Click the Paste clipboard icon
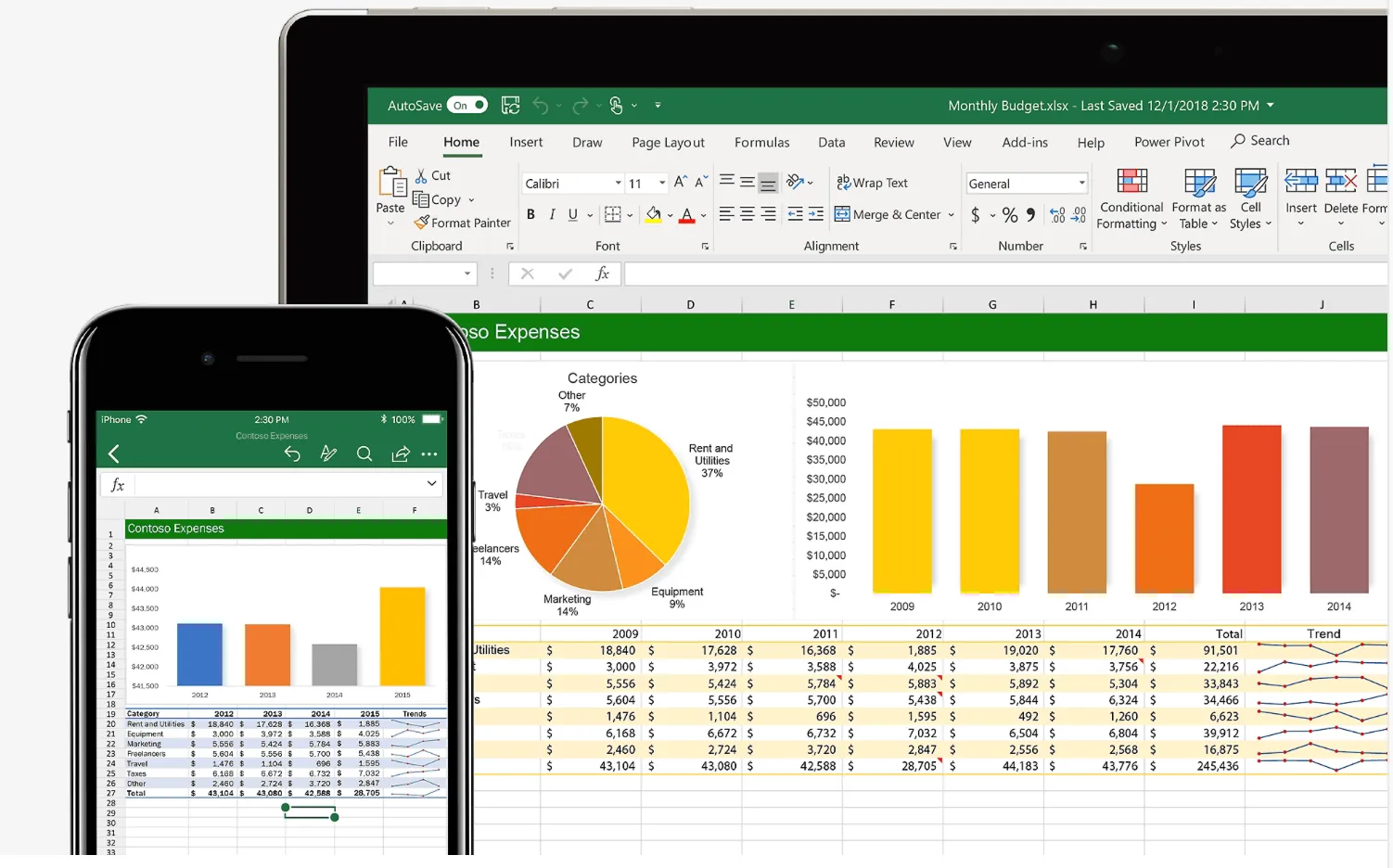The height and width of the screenshot is (868, 1393). [x=391, y=182]
